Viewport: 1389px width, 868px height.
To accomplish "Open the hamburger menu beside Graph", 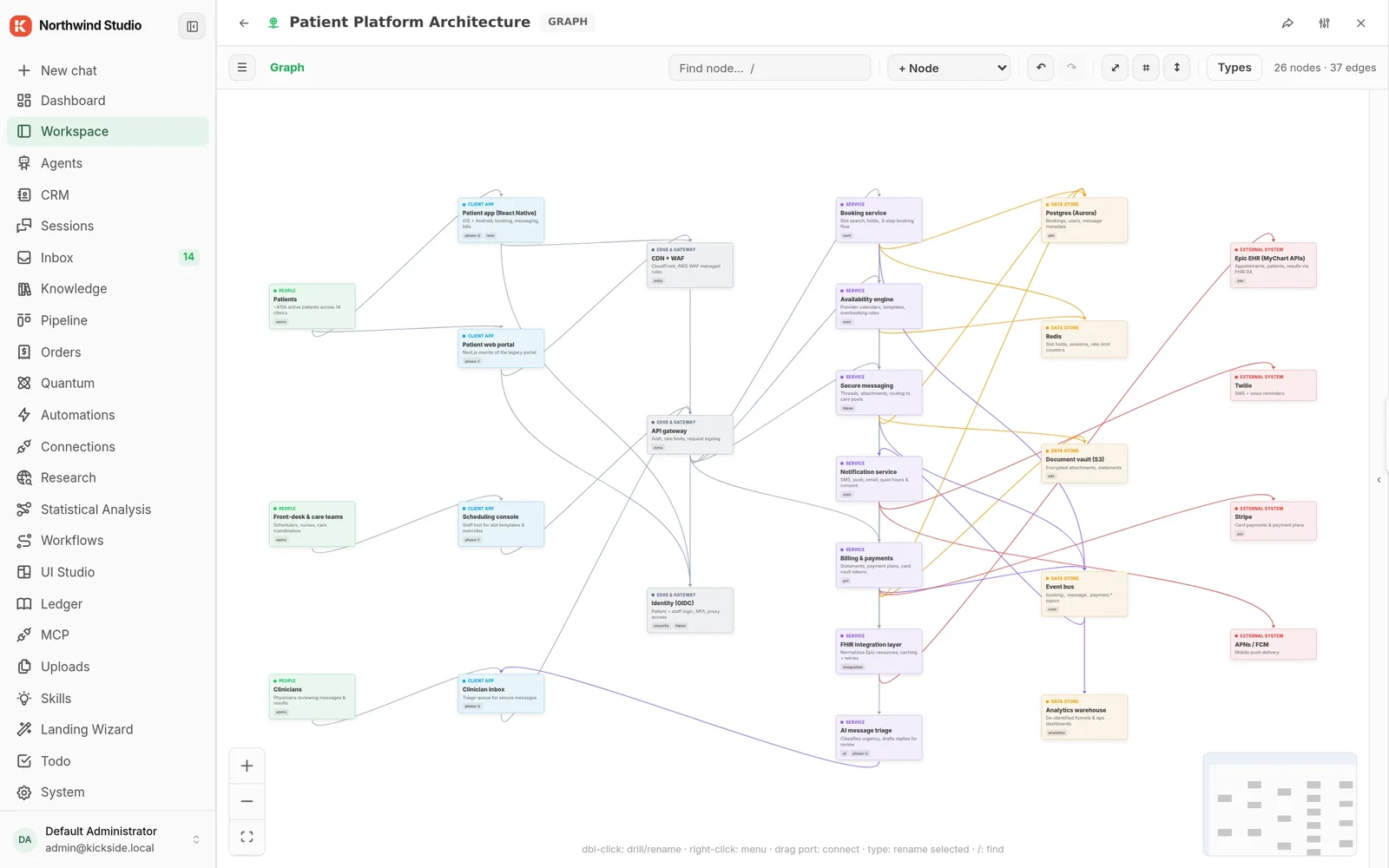I will (242, 68).
